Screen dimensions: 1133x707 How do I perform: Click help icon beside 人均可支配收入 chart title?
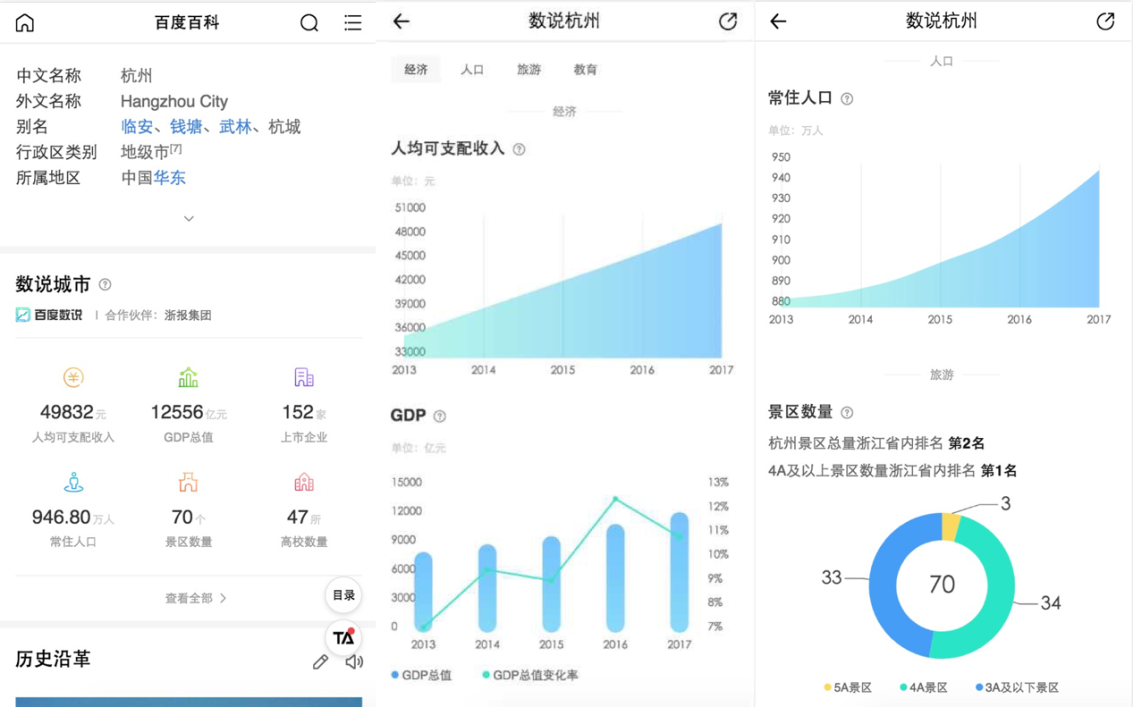pyautogui.click(x=519, y=149)
